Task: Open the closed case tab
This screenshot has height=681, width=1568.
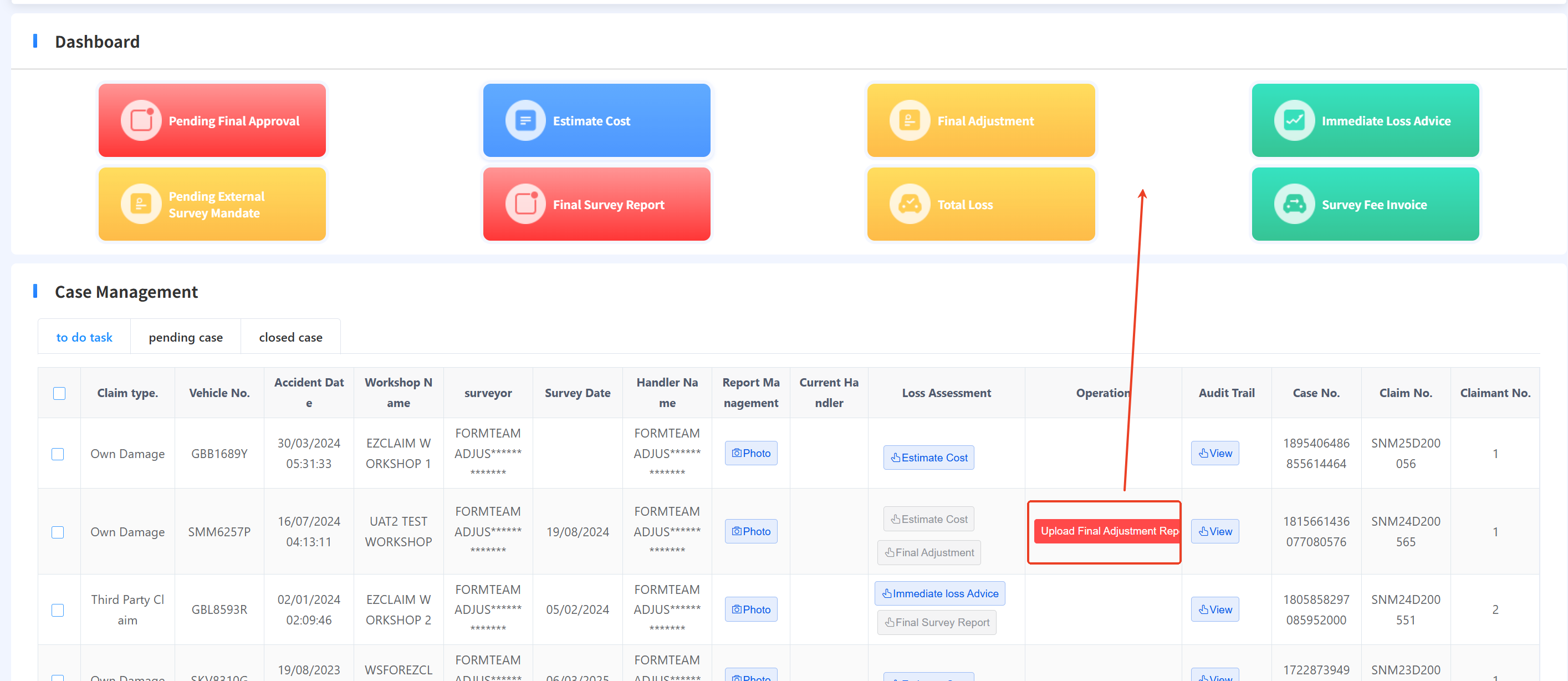Action: click(290, 338)
